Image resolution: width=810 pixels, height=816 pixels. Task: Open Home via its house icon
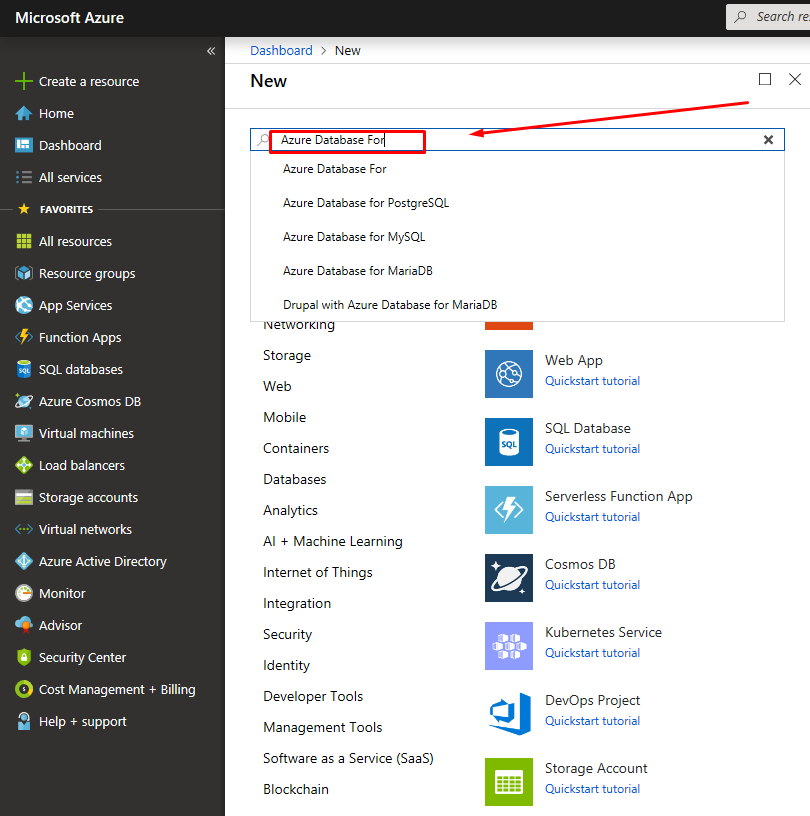24,113
